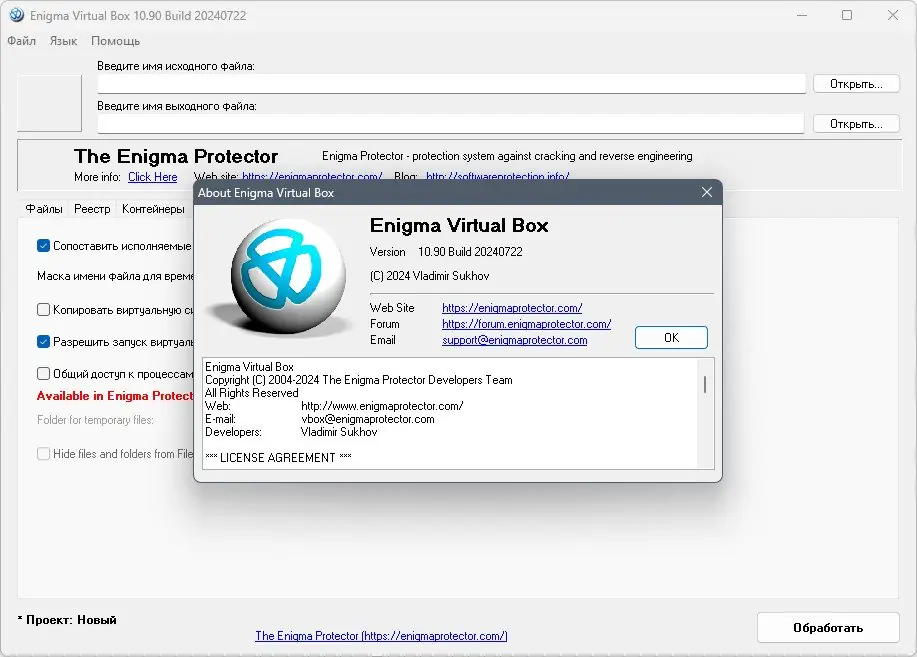This screenshot has width=917, height=657.
Task: Enable Общий доступ к процессам checkbox
Action: point(43,373)
